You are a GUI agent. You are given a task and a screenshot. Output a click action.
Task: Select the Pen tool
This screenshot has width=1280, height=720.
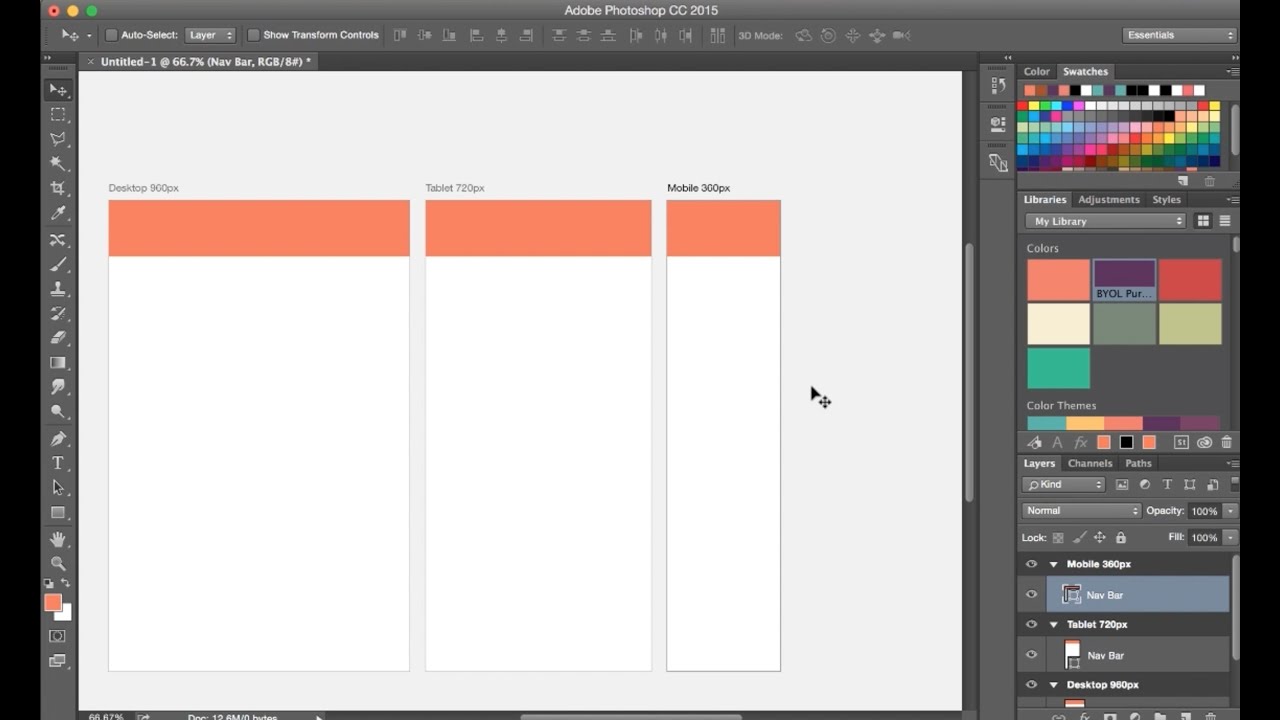pos(58,438)
